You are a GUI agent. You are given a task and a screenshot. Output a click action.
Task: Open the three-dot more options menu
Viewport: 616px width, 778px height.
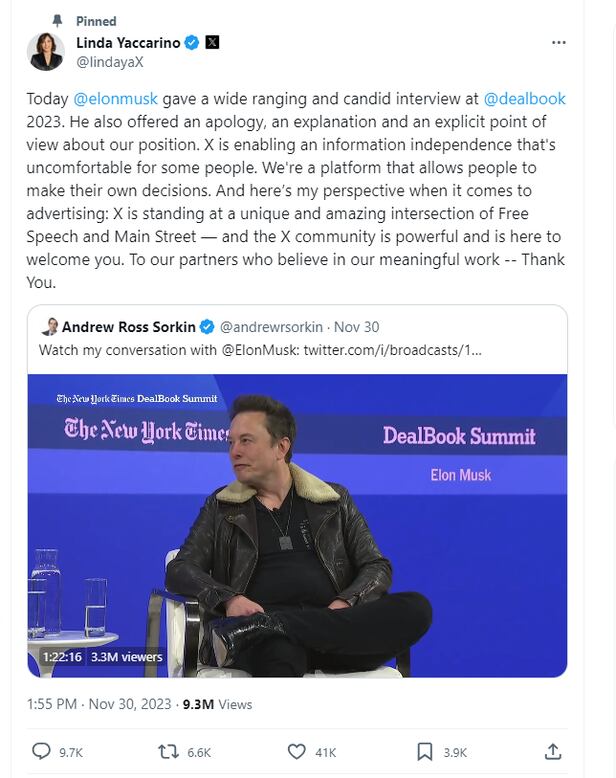(559, 42)
